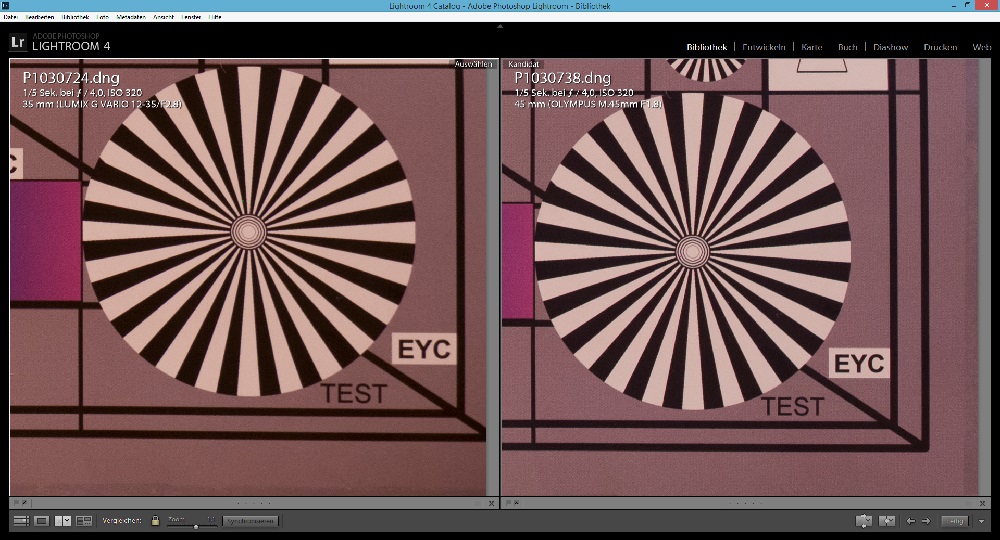Viewport: 1000px width, 540px height.
Task: Toggle the focus link lock icon
Action: pyautogui.click(x=155, y=520)
